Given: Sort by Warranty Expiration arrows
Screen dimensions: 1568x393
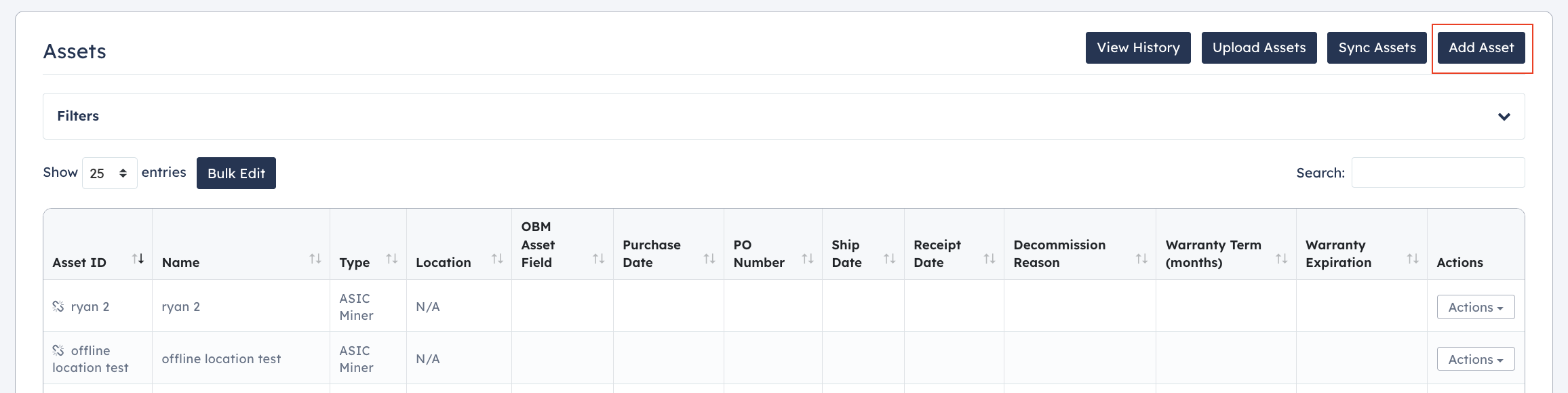Looking at the screenshot, I should [x=1413, y=259].
